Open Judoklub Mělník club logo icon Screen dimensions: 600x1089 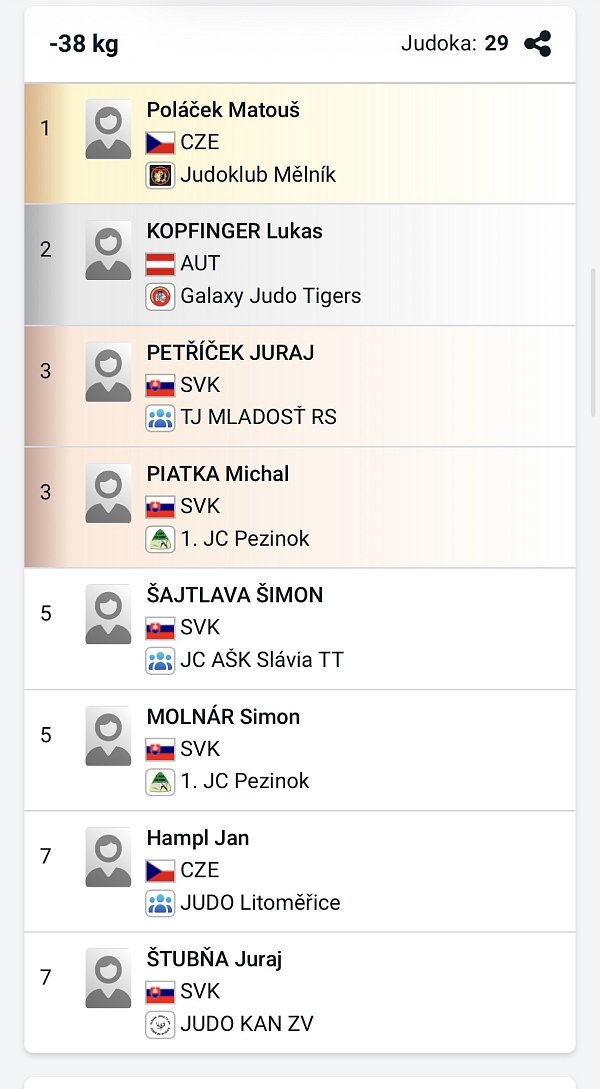click(160, 175)
